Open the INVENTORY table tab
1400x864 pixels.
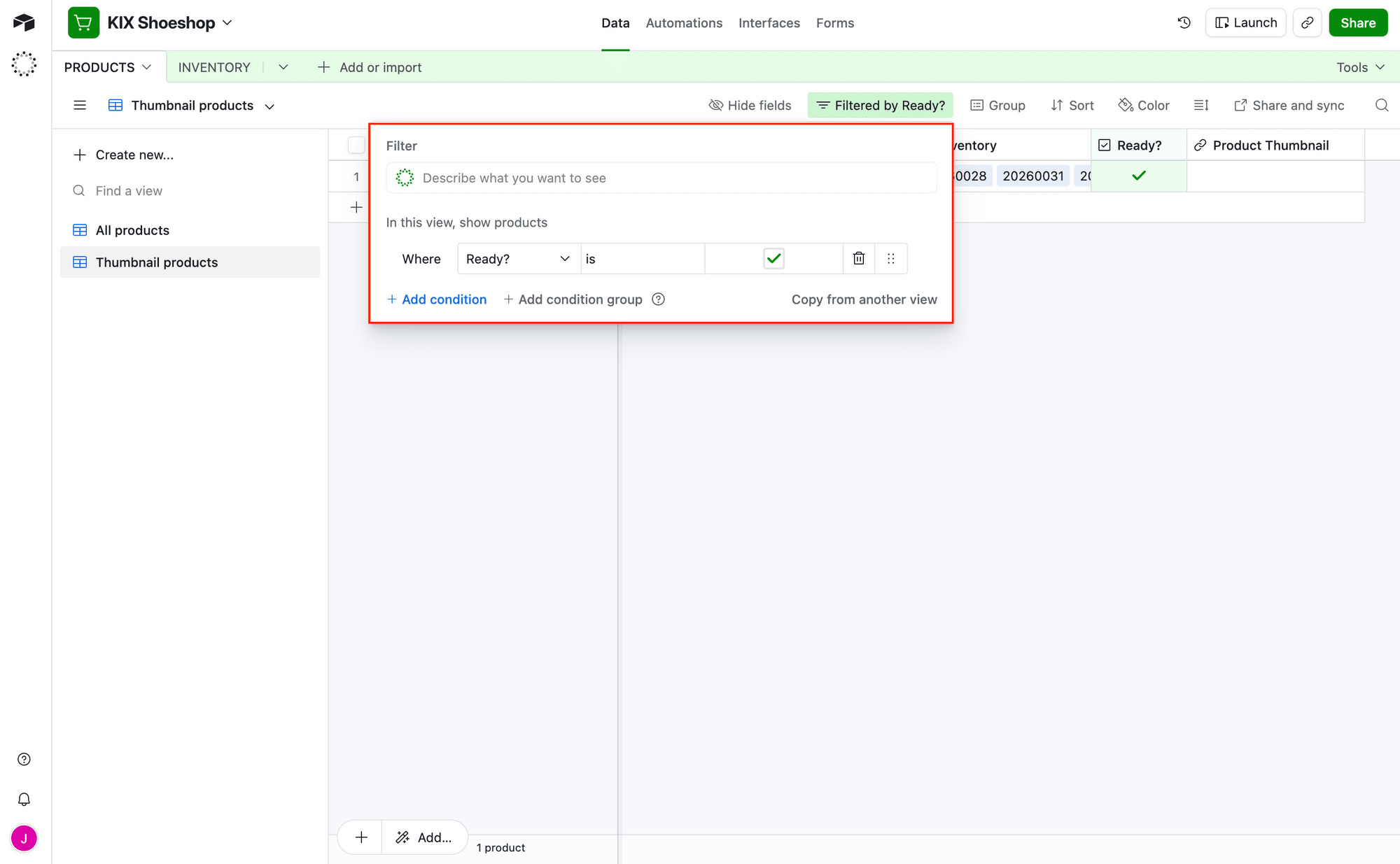[x=214, y=66]
